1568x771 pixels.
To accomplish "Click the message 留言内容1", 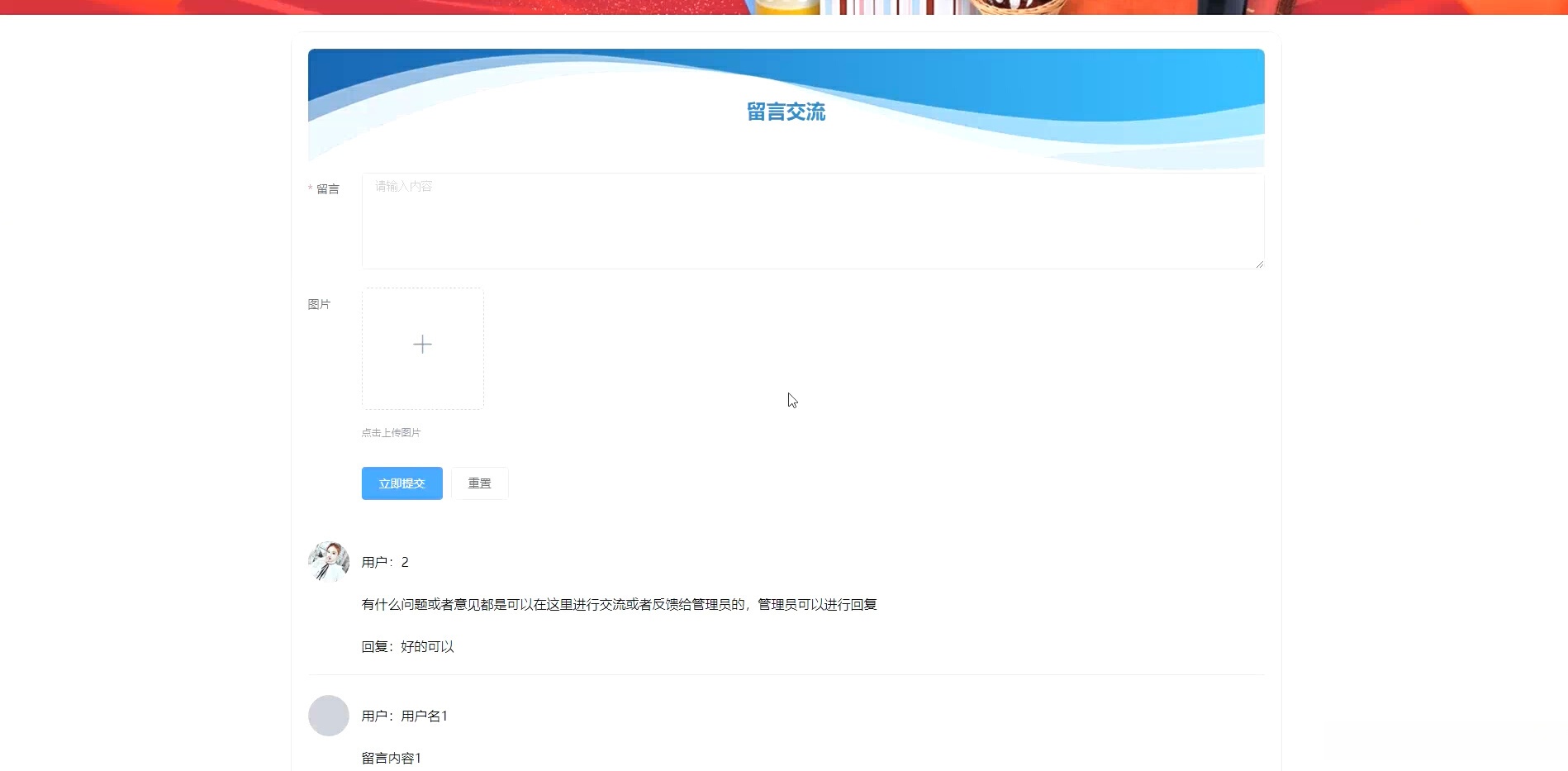I will pyautogui.click(x=391, y=757).
